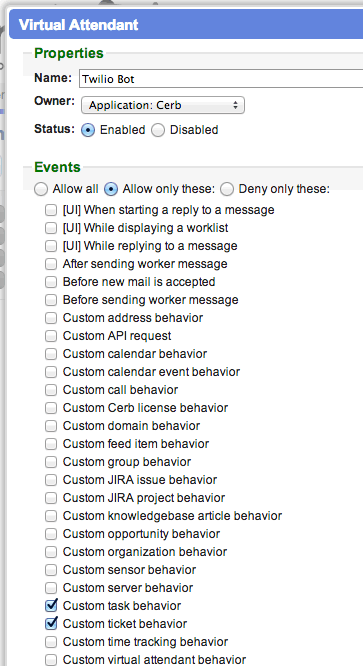Uncheck Custom ticket behavior

click(51, 623)
